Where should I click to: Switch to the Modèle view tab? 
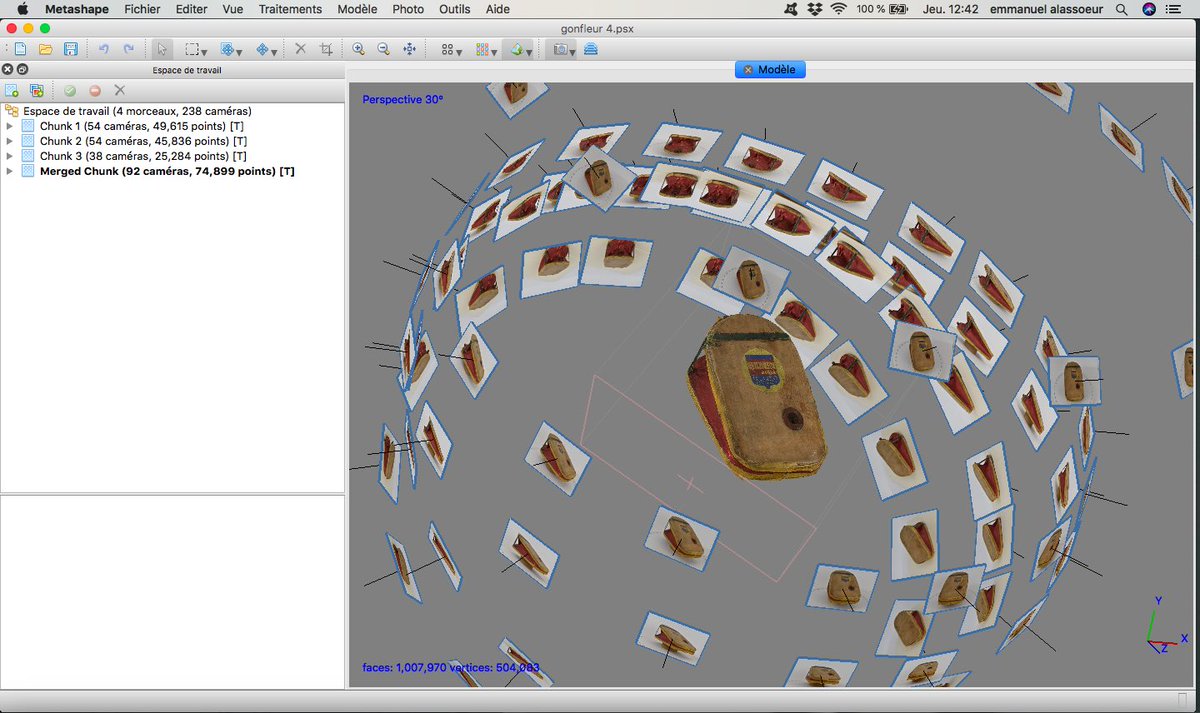(770, 70)
